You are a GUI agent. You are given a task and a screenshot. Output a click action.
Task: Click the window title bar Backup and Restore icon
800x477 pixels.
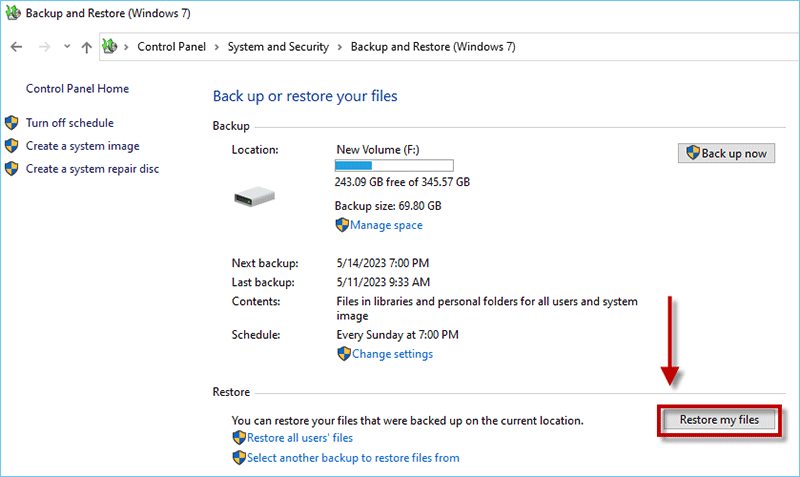[13, 13]
